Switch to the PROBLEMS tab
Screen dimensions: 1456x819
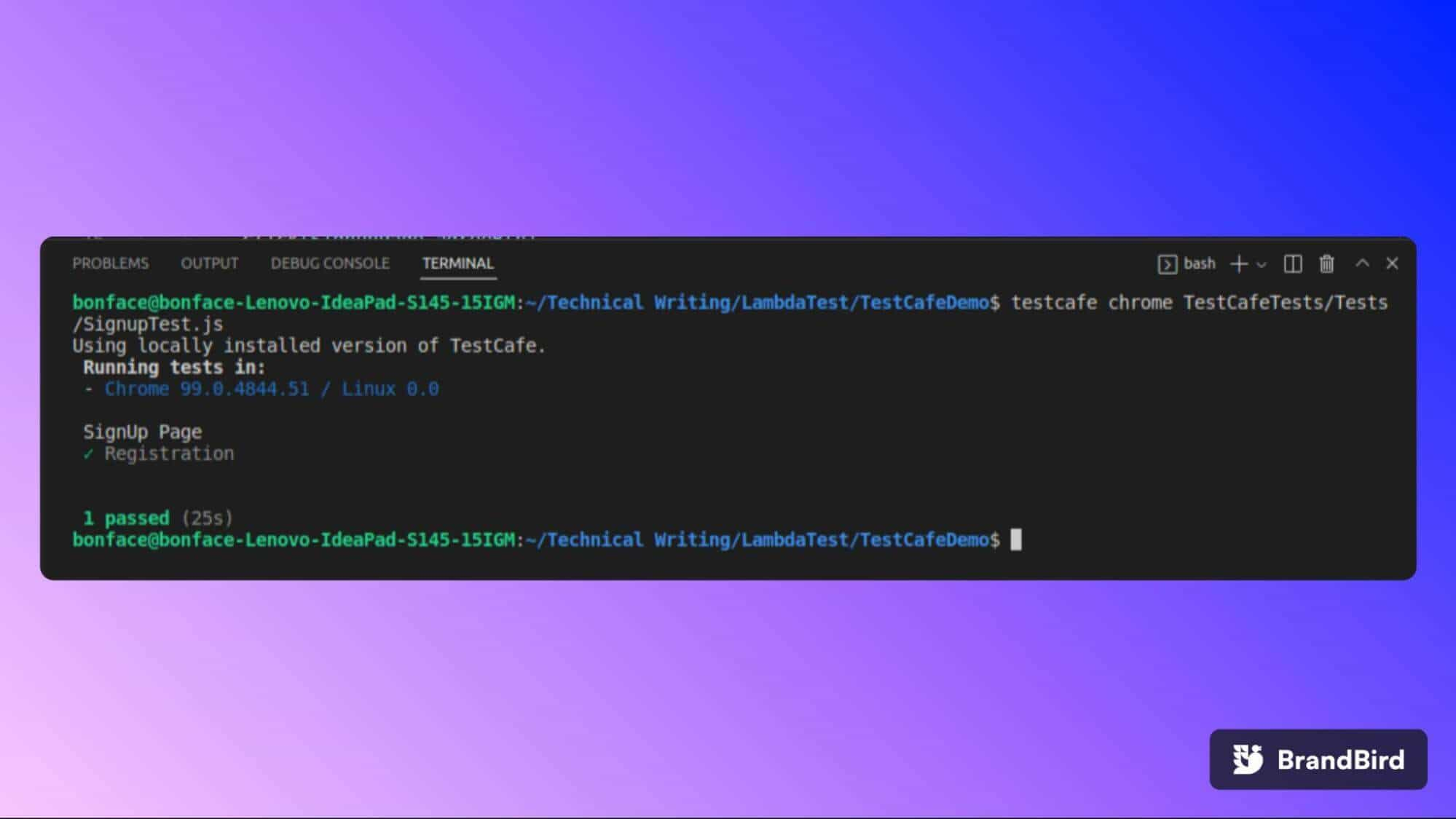(x=109, y=263)
